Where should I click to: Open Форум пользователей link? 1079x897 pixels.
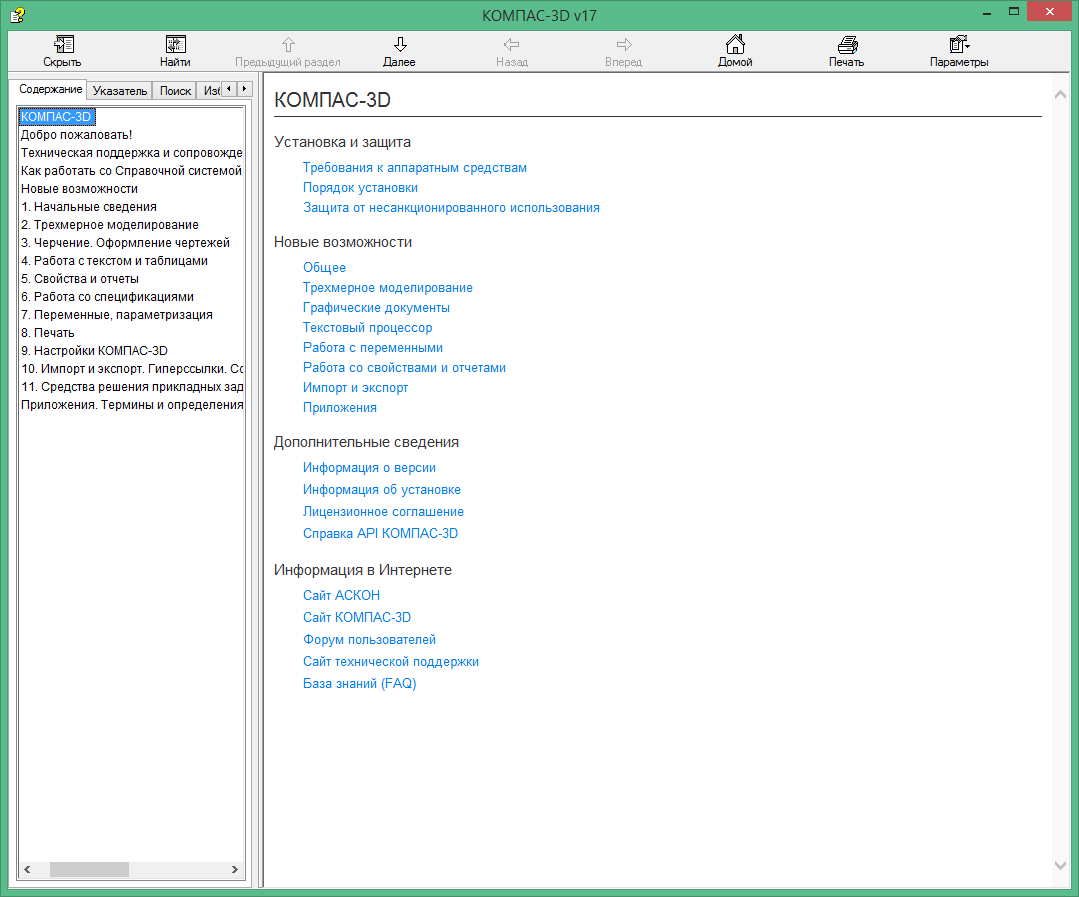point(370,640)
